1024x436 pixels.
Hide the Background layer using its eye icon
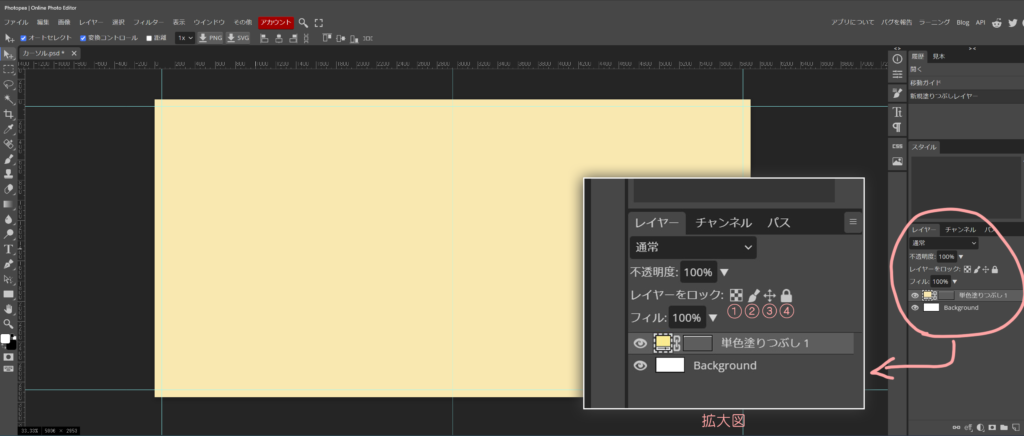pos(915,308)
